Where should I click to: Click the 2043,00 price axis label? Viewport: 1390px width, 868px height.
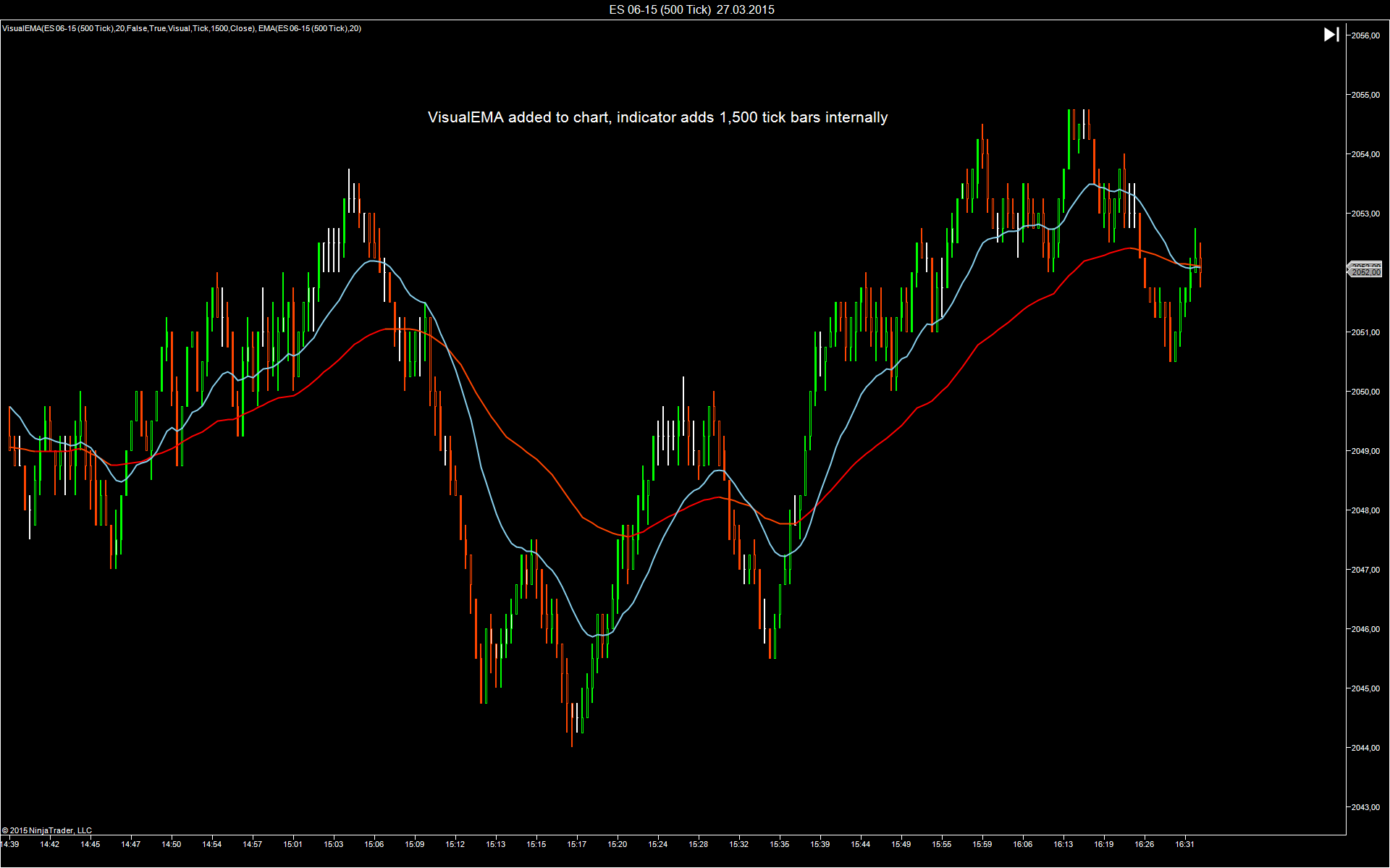(x=1365, y=807)
